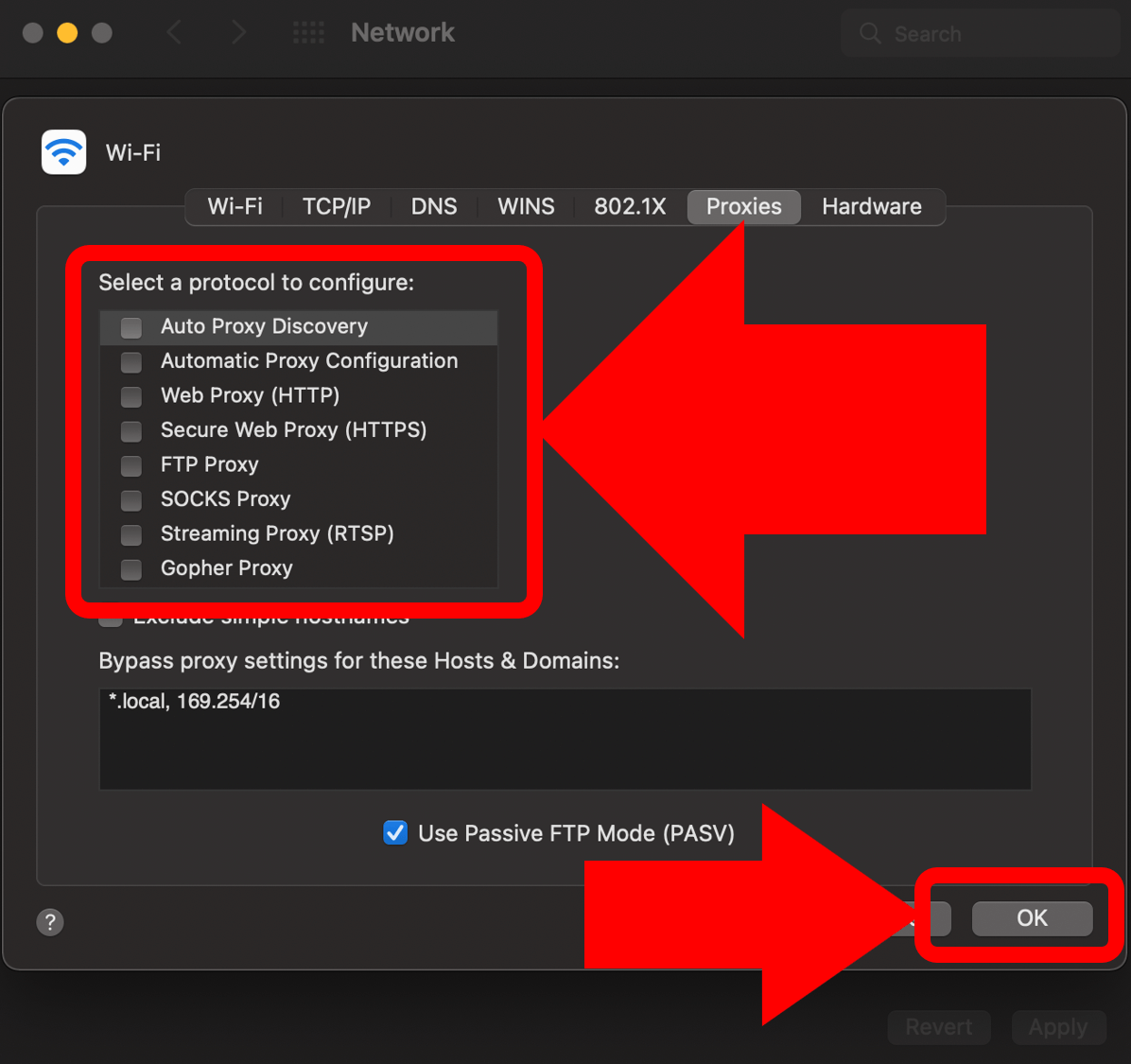Image resolution: width=1131 pixels, height=1064 pixels.
Task: Confirm settings with the OK button
Action: 1032,918
